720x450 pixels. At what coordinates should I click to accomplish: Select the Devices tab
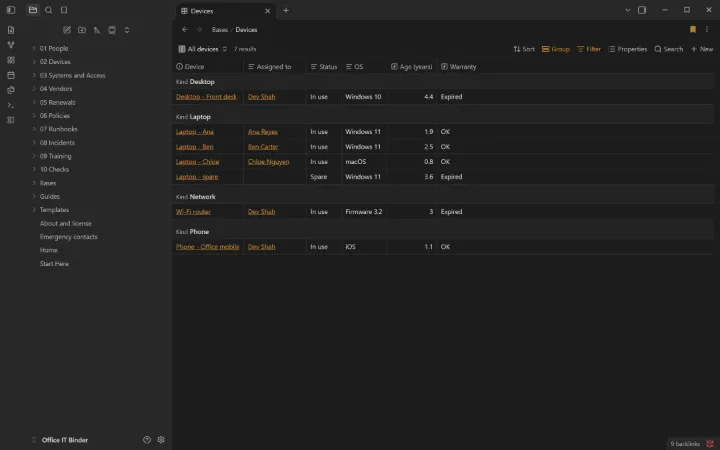coord(225,11)
